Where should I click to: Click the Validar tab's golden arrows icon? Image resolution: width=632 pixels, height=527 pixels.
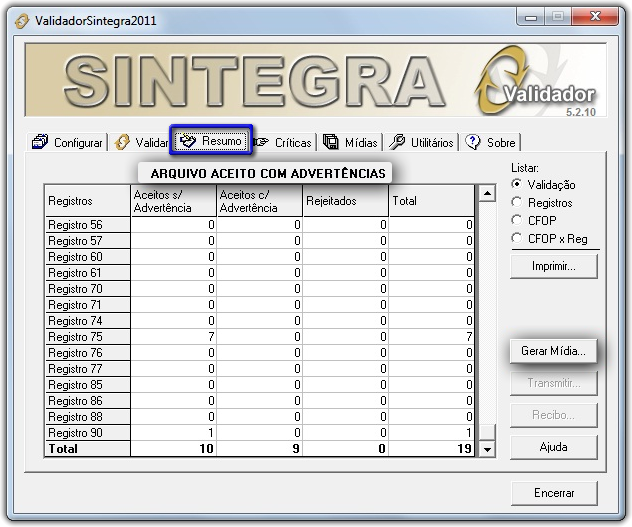[122, 142]
